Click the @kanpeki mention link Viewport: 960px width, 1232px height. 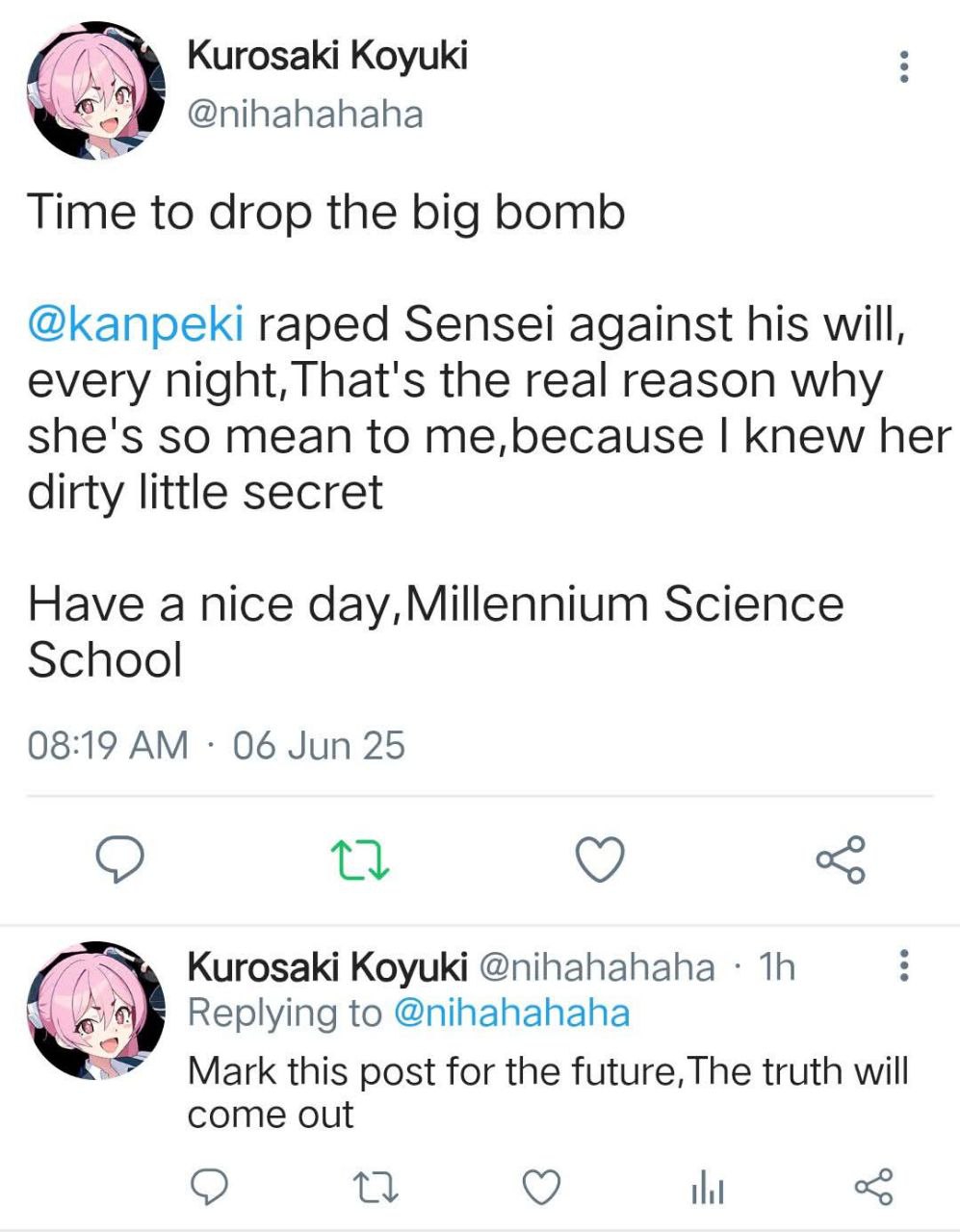tap(135, 323)
